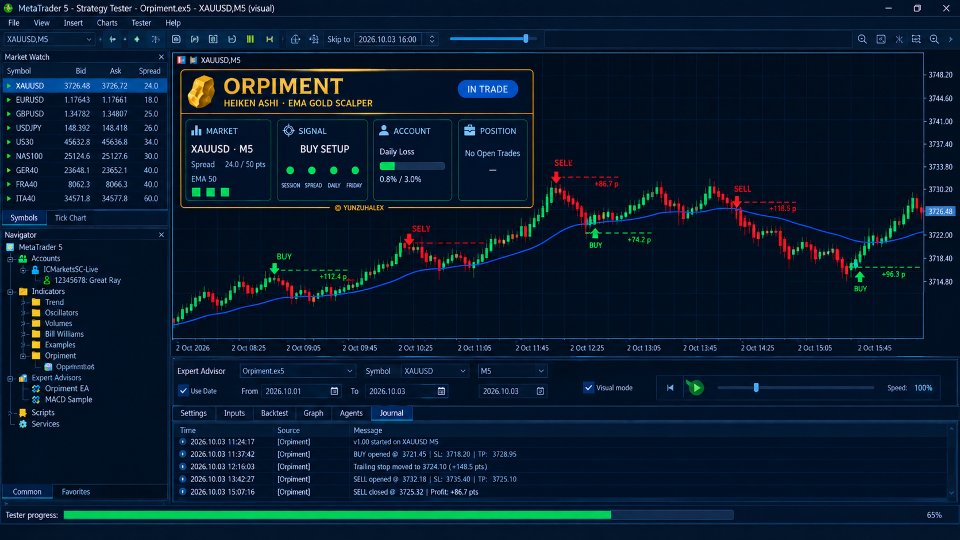The width and height of the screenshot is (960, 540).
Task: Select the EURUSD row in Market Watch
Action: pos(84,100)
